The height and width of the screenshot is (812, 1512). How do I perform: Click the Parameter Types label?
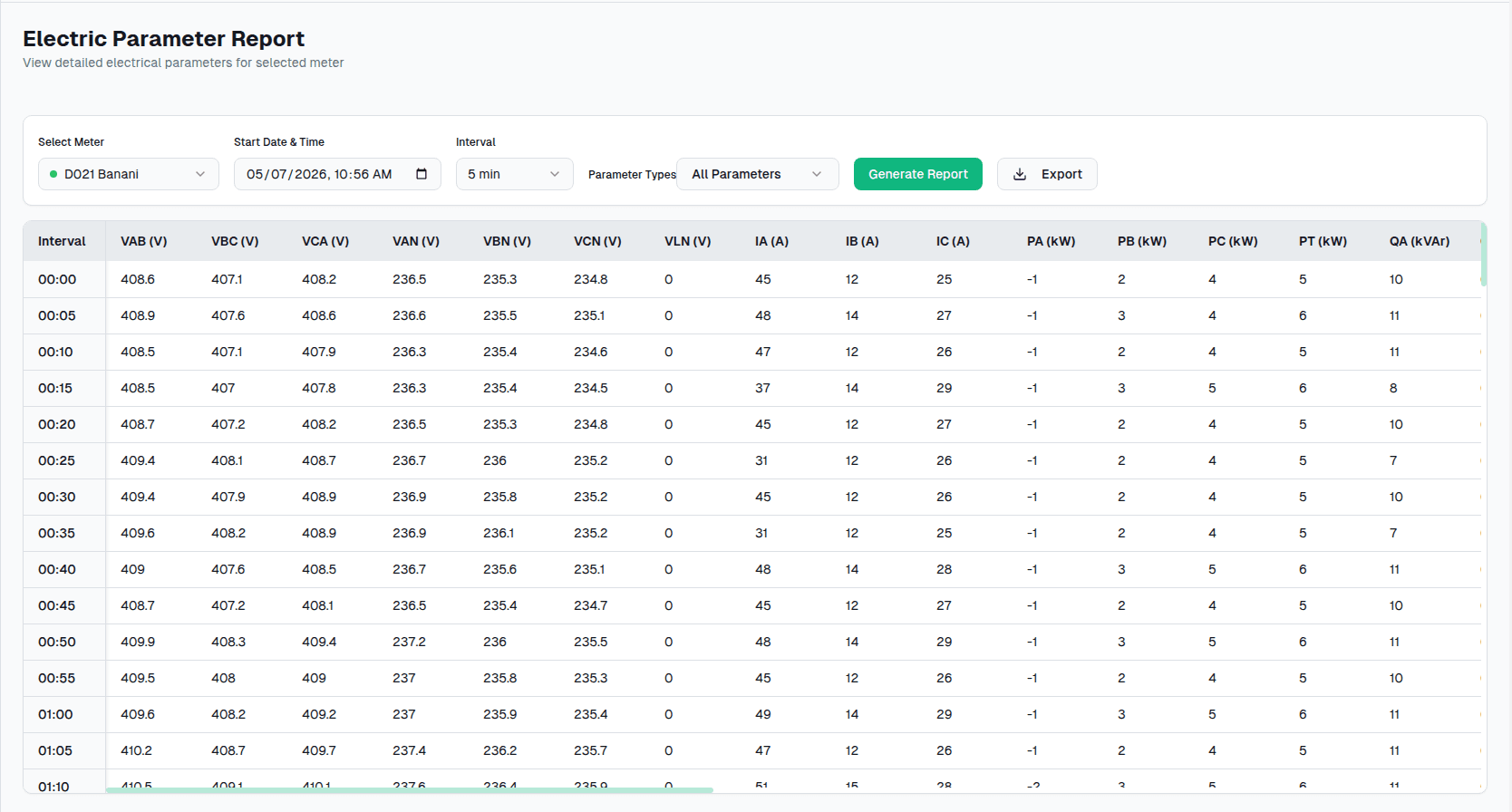[632, 174]
